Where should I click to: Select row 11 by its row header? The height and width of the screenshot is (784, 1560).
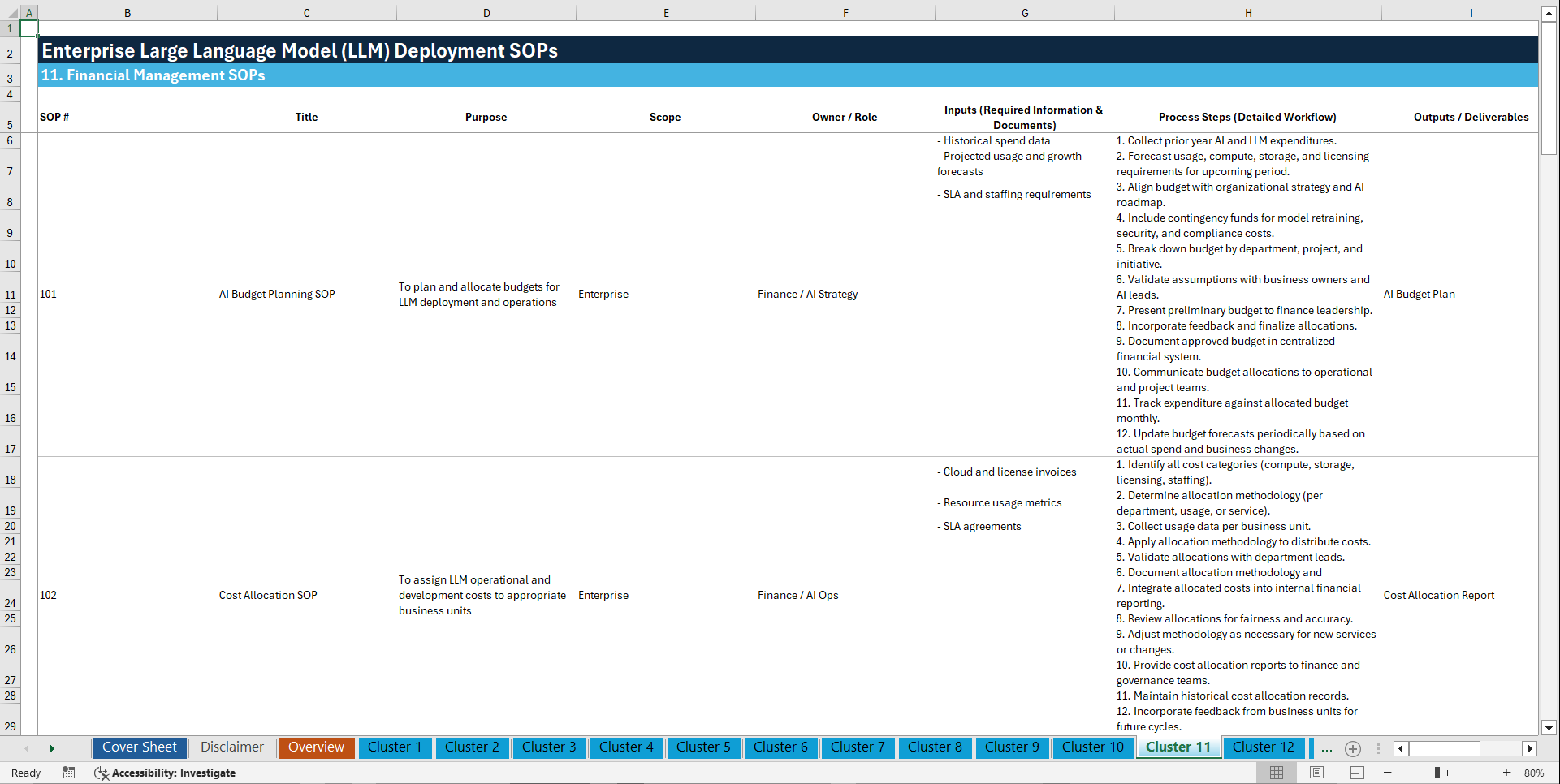pyautogui.click(x=11, y=295)
